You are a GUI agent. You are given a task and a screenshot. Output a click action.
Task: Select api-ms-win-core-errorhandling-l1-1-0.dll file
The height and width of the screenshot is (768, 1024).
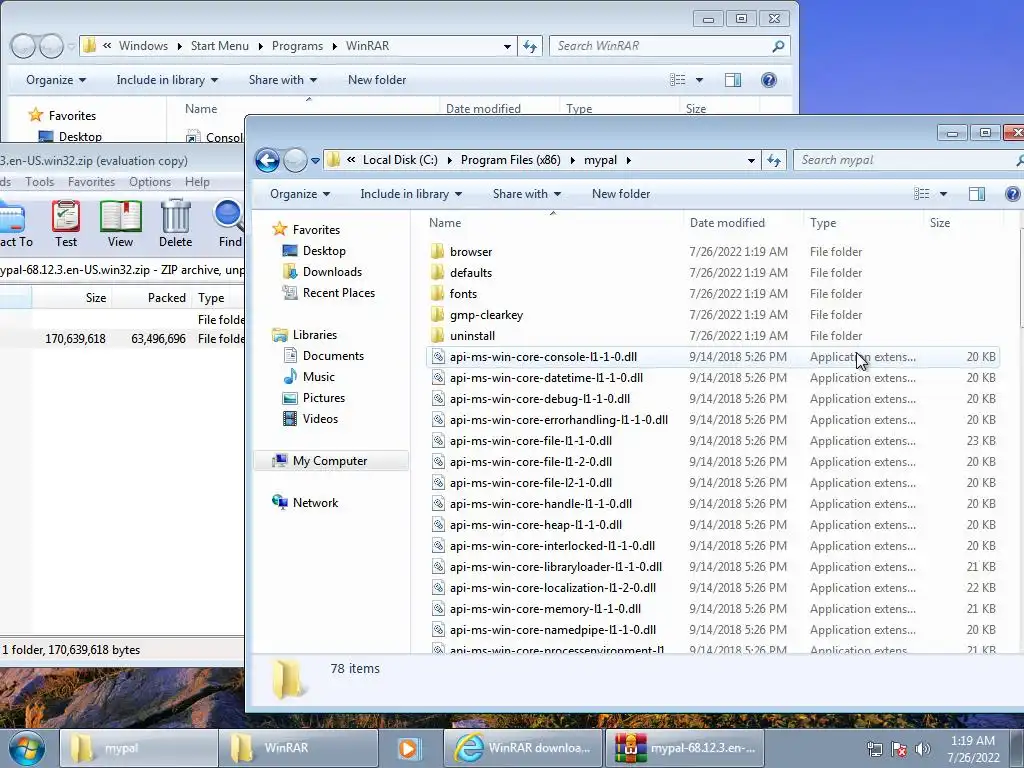712,420
